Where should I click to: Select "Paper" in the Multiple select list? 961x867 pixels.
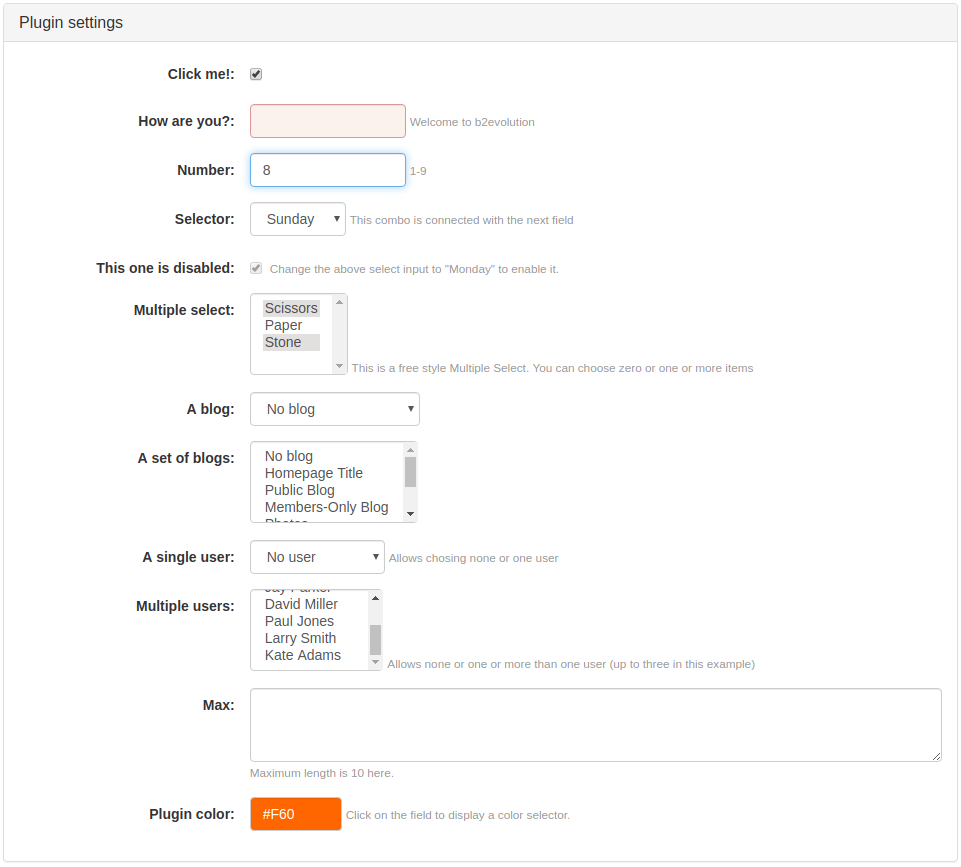pyautogui.click(x=283, y=324)
